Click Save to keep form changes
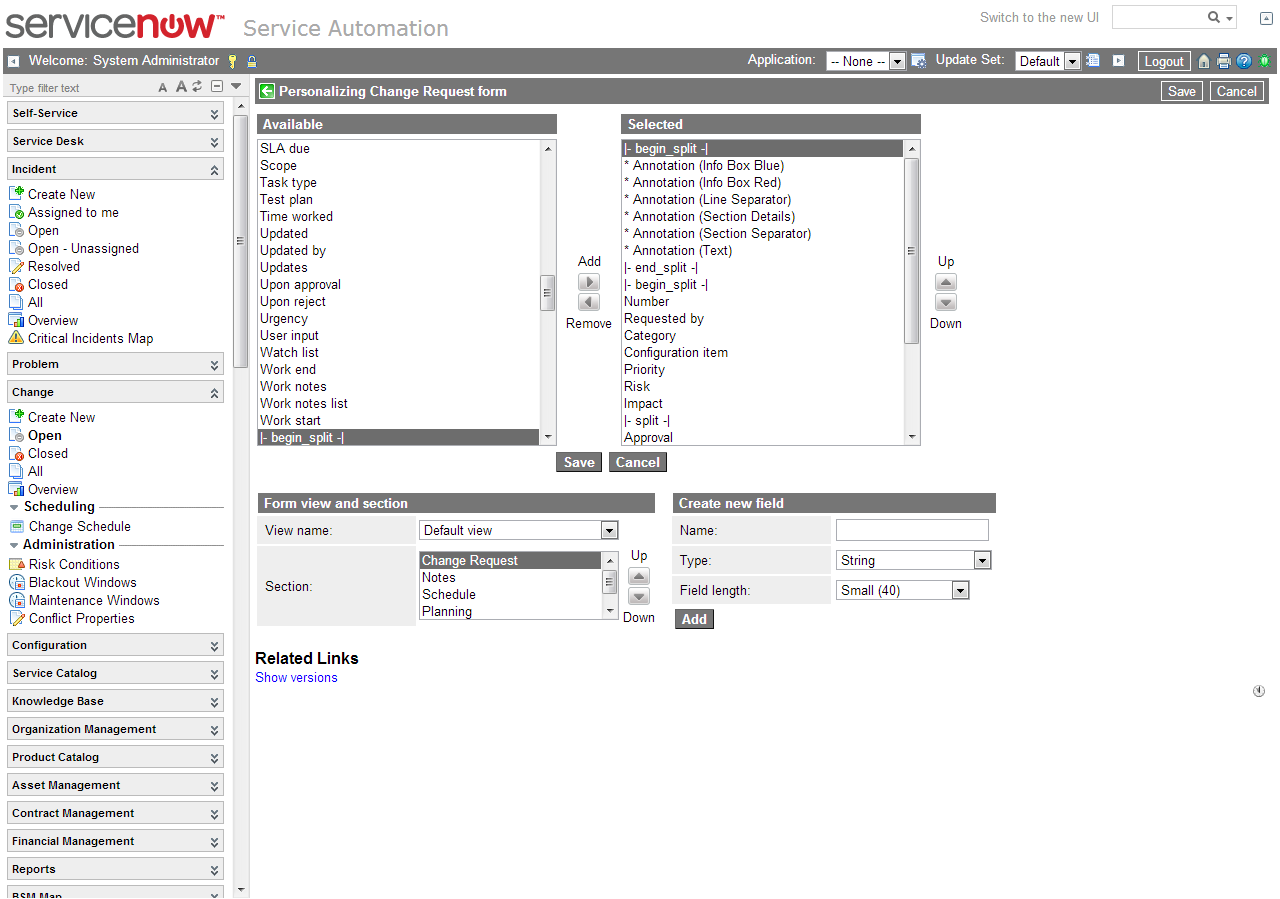Viewport: 1280px width, 899px height. tap(578, 462)
